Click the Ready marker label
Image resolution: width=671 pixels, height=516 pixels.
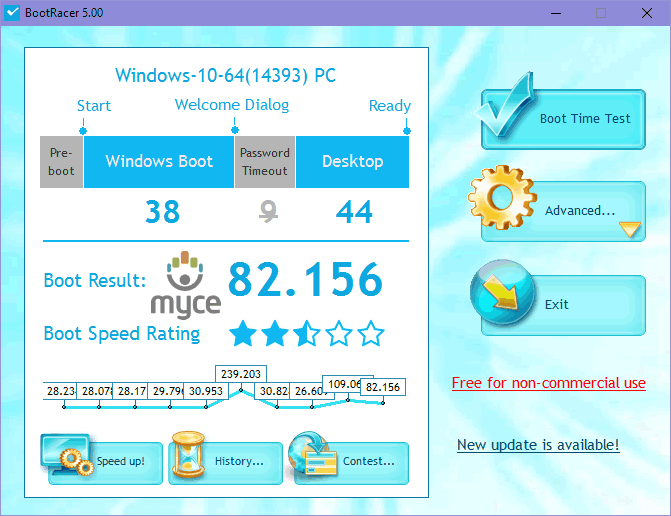(x=390, y=106)
